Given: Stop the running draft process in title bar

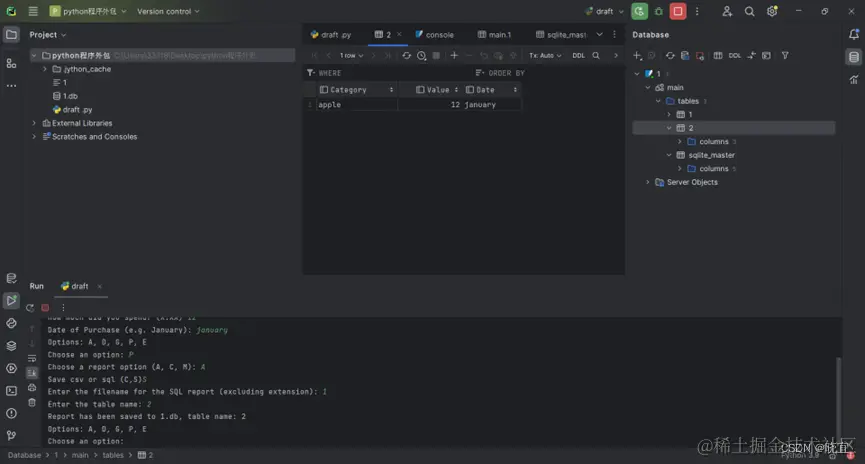Looking at the screenshot, I should [678, 11].
